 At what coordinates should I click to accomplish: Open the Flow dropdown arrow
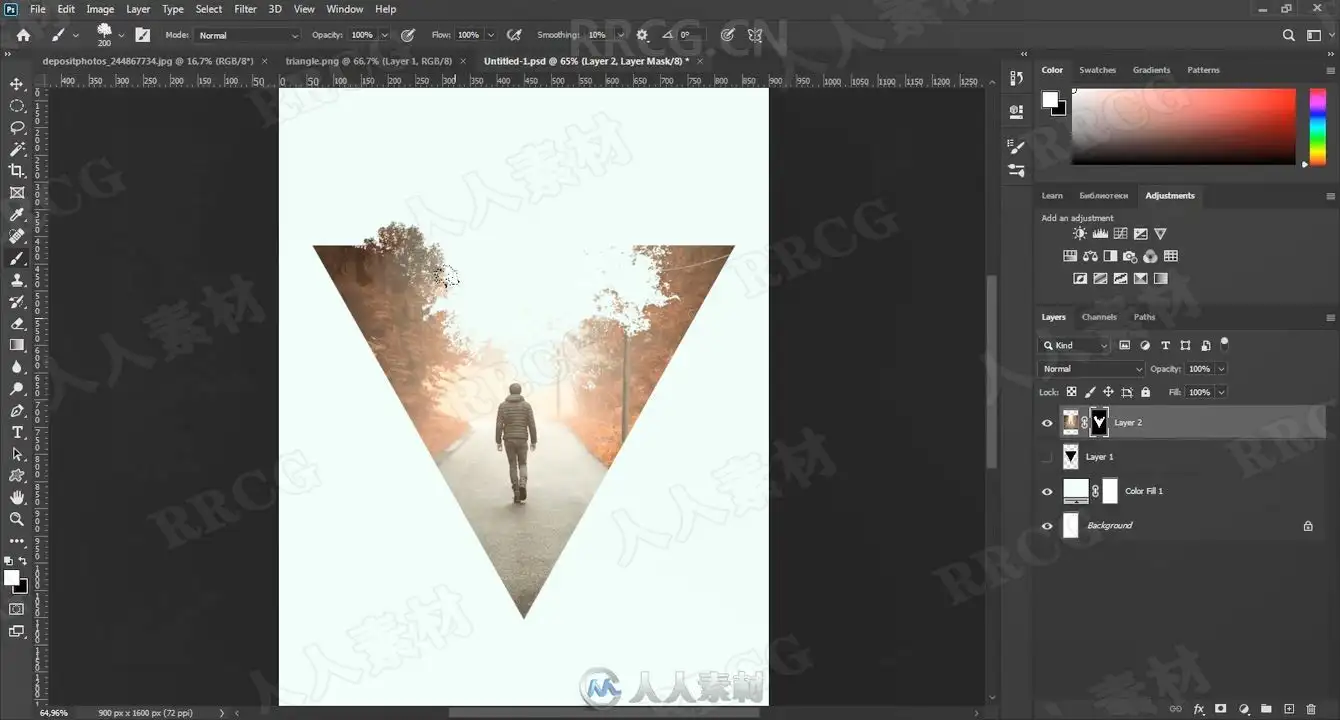coord(490,35)
